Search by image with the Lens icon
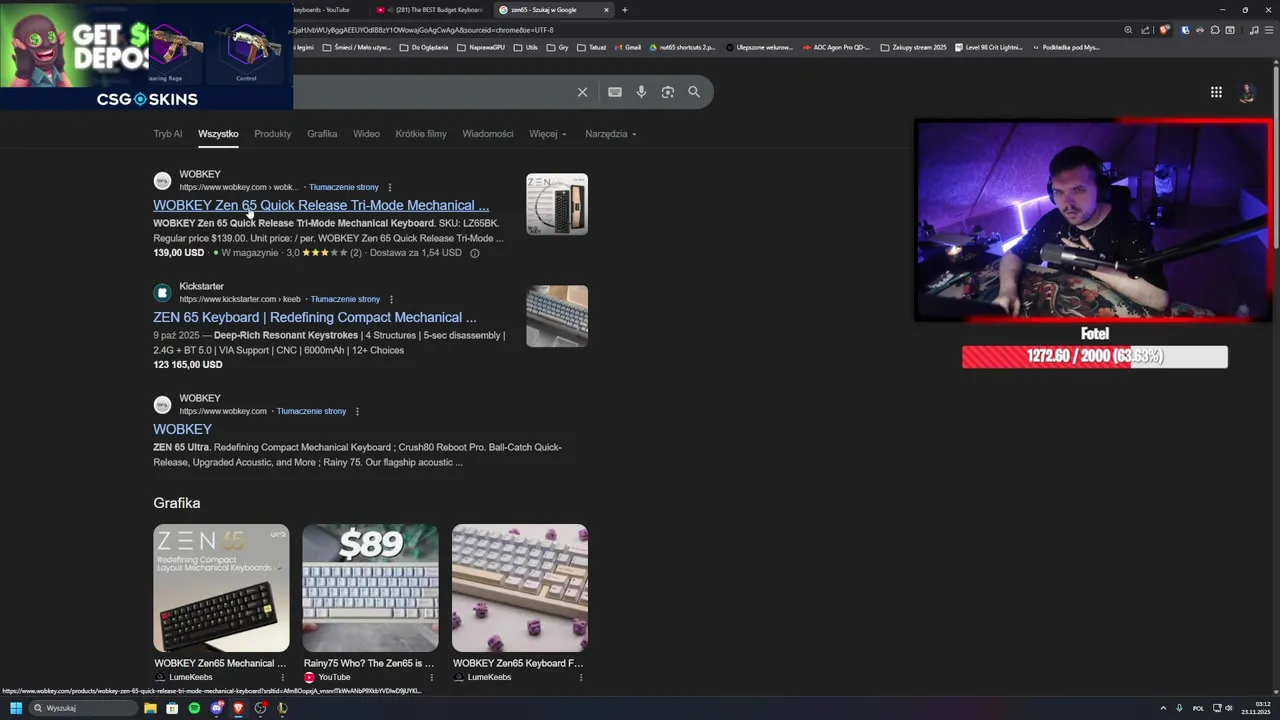1280x720 pixels. pos(668,92)
